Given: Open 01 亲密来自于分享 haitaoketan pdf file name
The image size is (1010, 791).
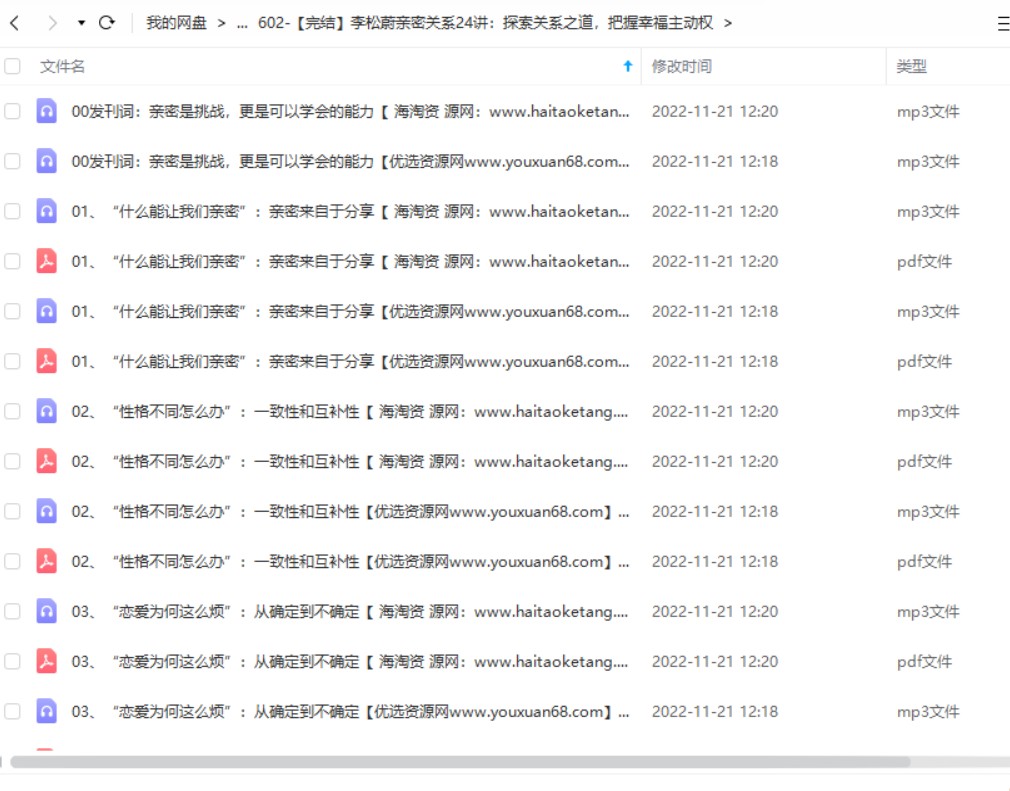Looking at the screenshot, I should (x=350, y=261).
